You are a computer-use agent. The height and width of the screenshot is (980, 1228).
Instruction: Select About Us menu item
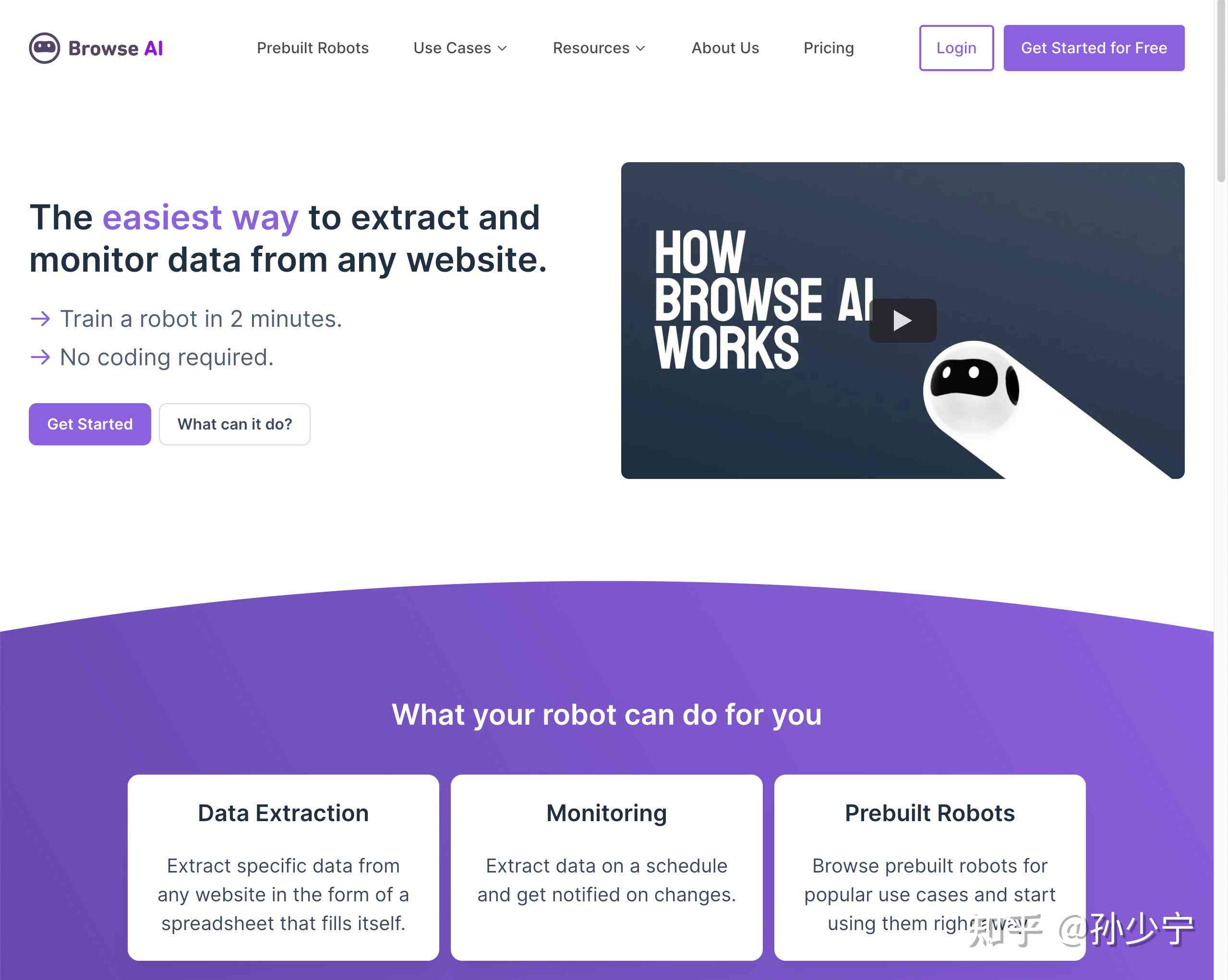click(725, 47)
